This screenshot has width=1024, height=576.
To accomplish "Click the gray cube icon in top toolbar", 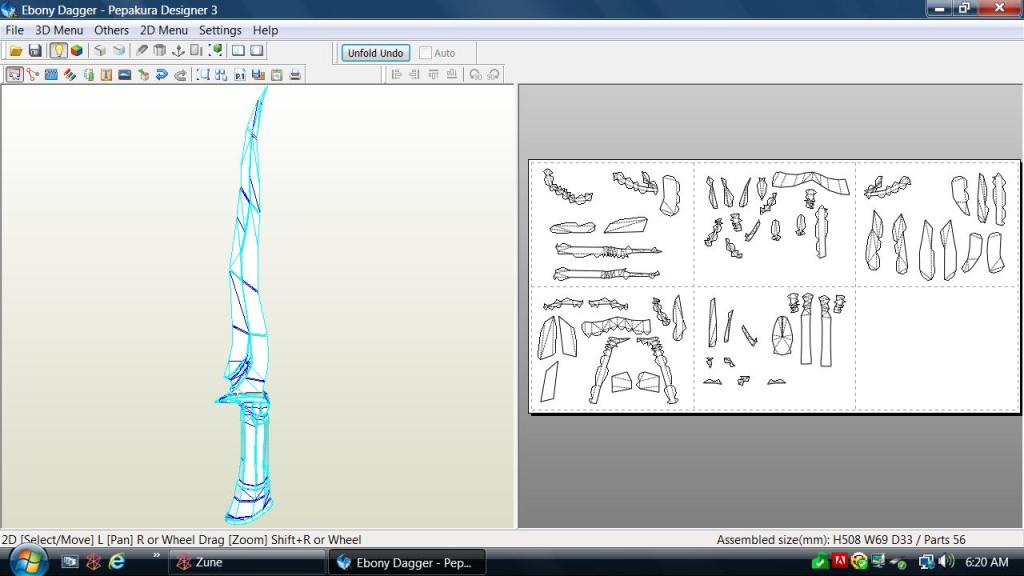I will (100, 50).
